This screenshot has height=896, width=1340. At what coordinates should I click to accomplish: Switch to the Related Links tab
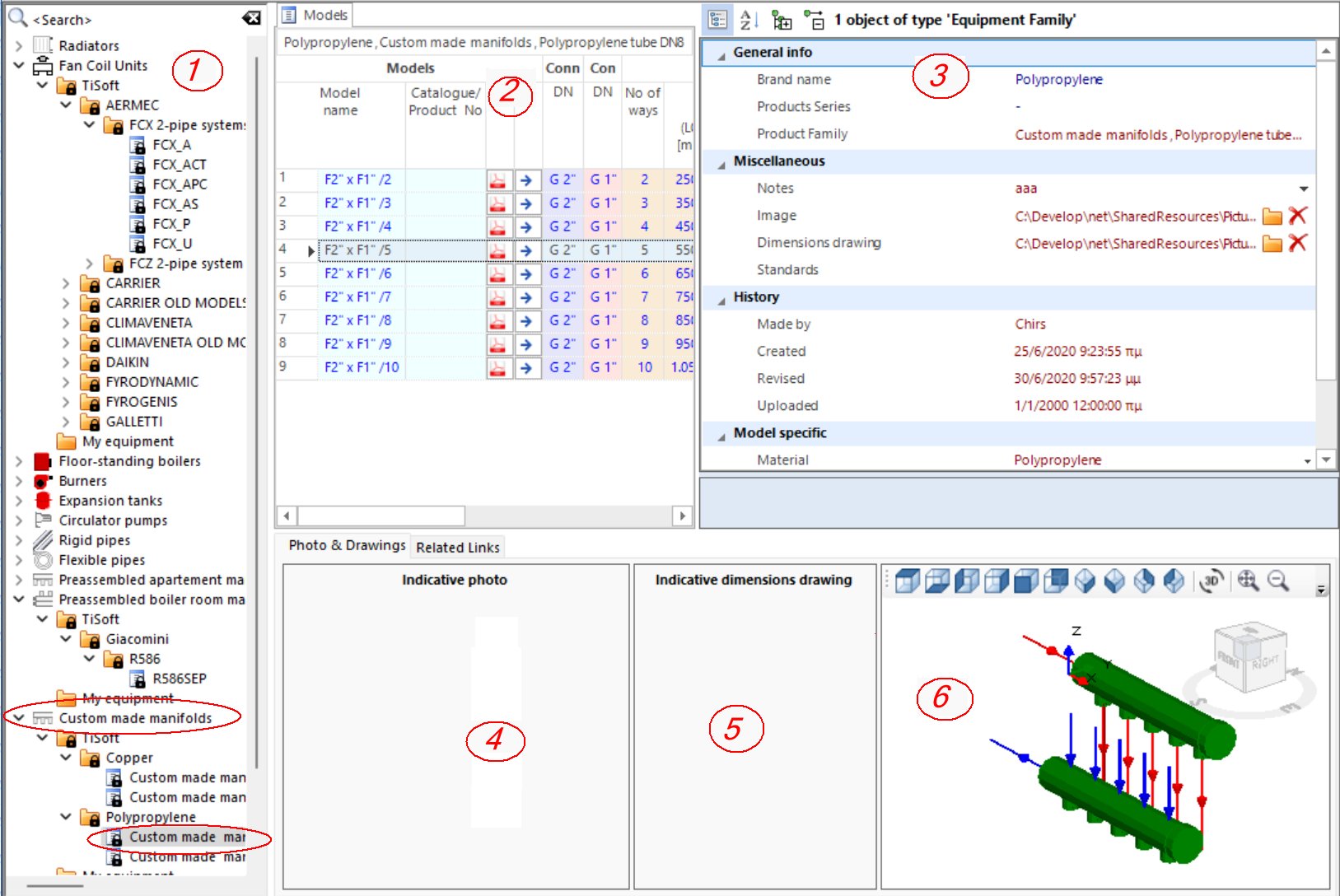458,546
